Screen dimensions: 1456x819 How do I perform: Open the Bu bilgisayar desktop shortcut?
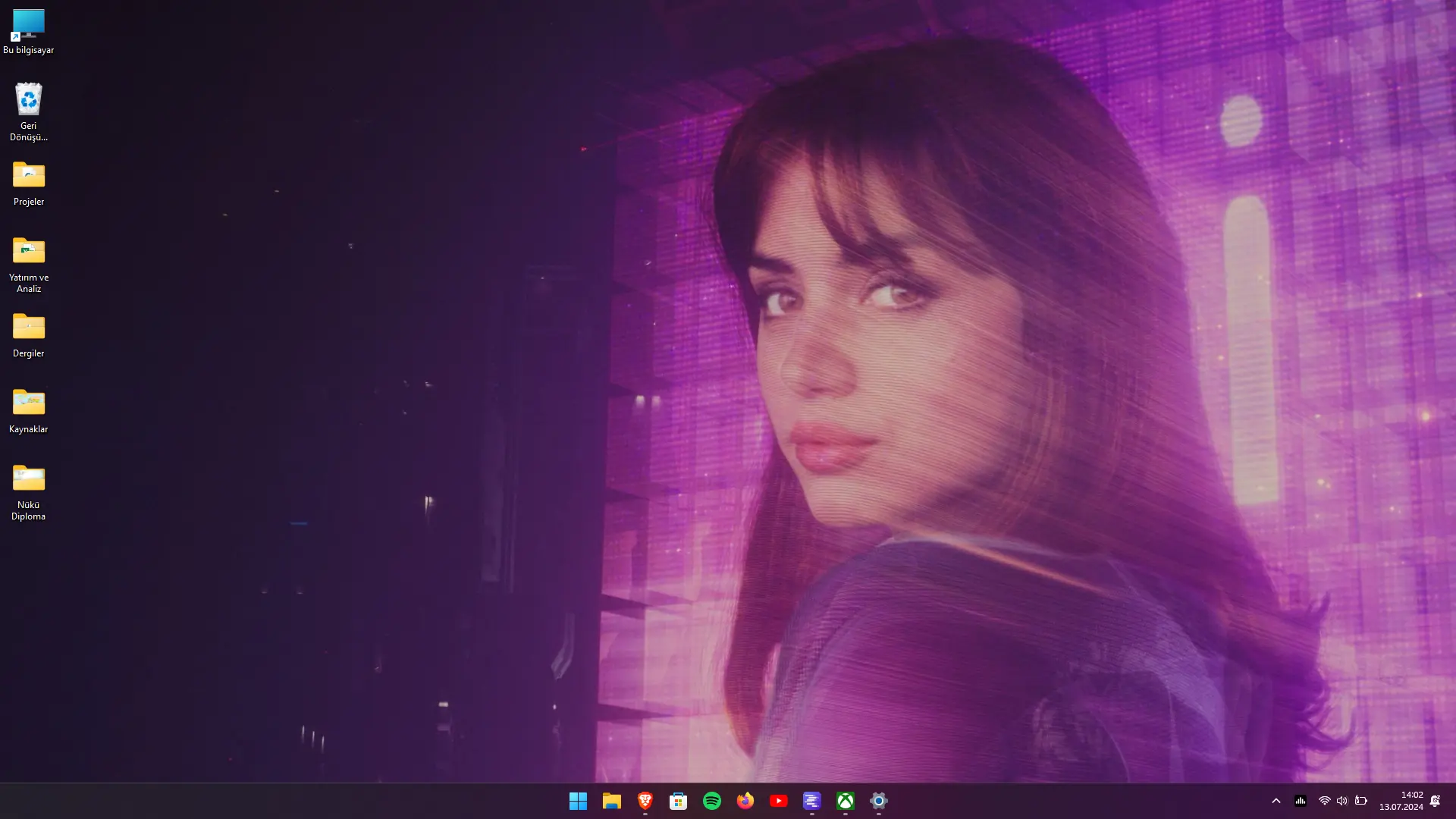click(x=28, y=32)
